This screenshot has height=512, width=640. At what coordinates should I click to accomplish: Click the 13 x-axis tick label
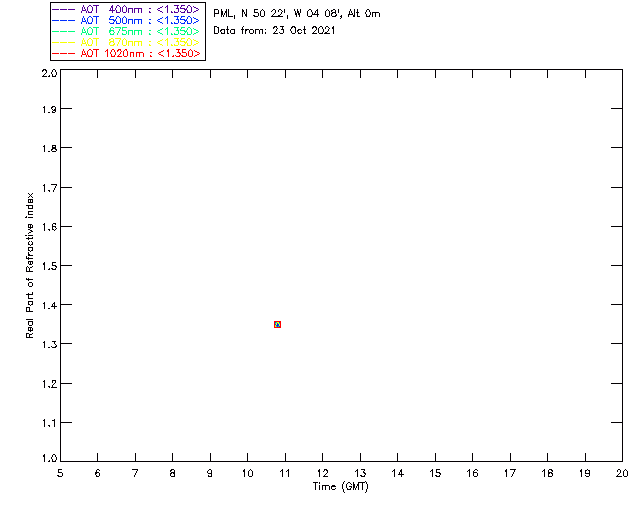(360, 473)
